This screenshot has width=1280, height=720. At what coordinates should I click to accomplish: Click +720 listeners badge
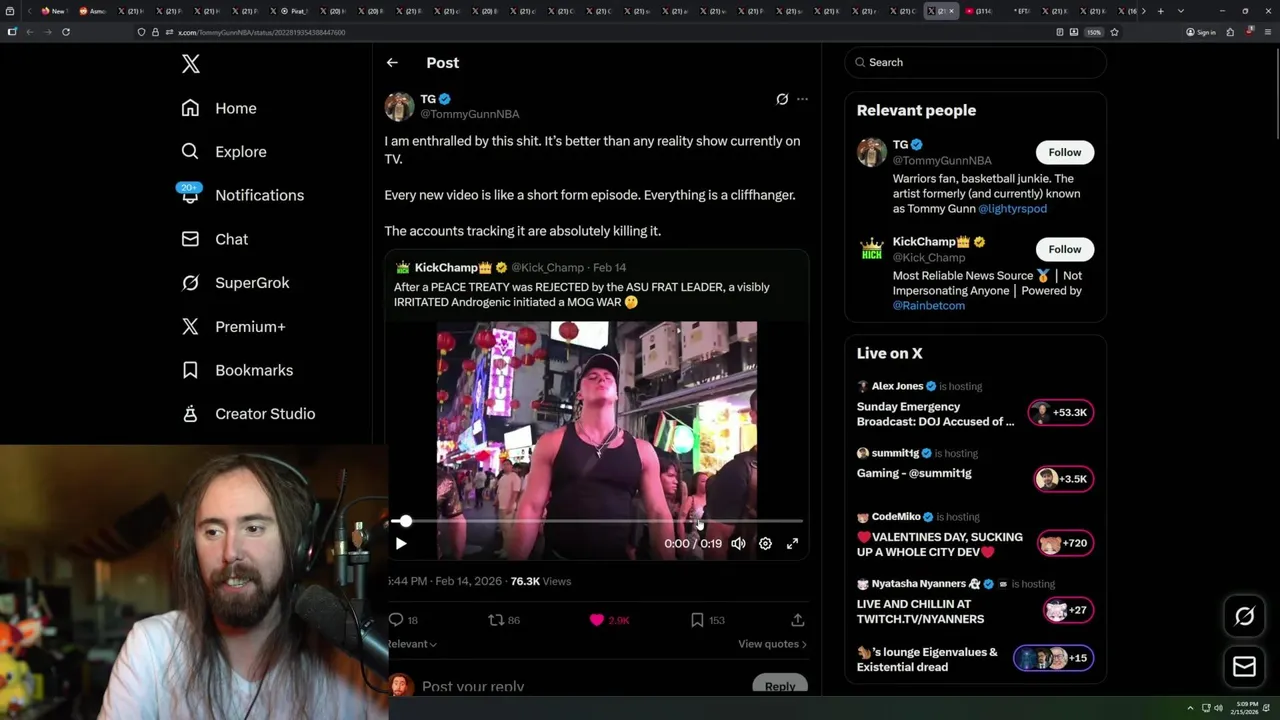point(1065,543)
